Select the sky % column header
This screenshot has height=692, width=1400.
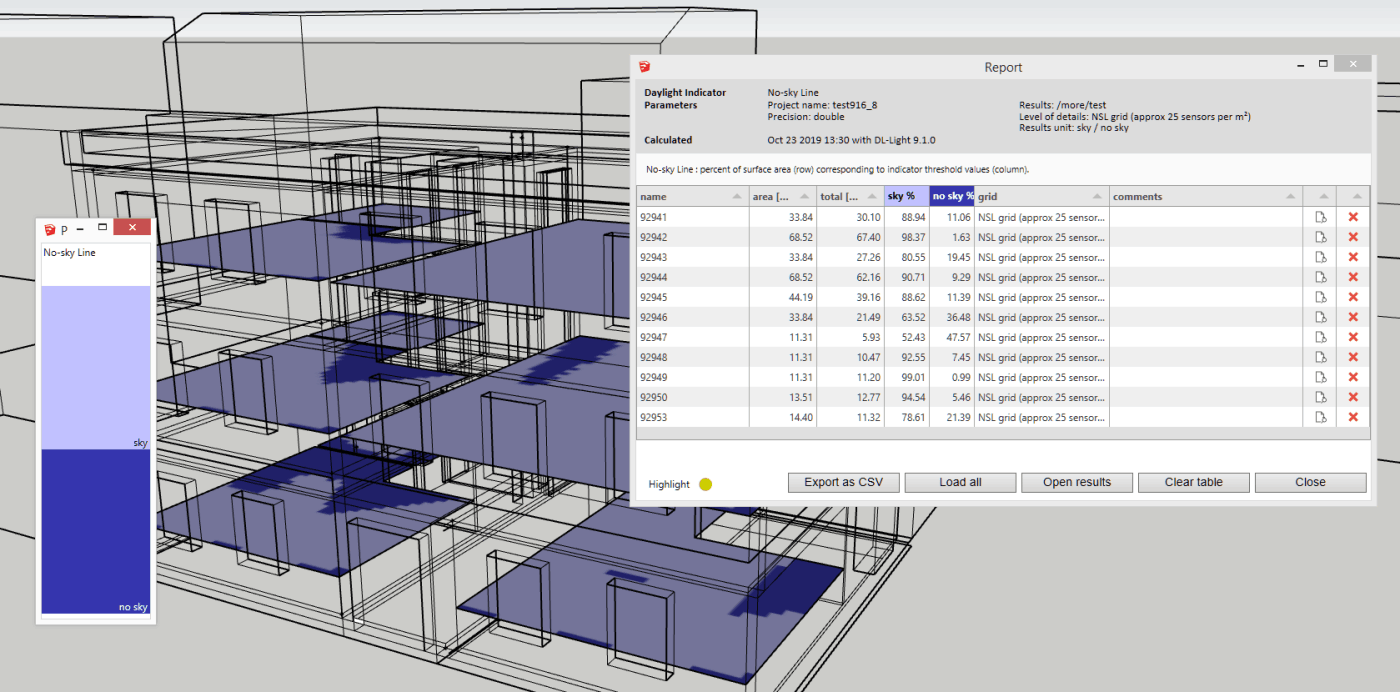coord(906,196)
